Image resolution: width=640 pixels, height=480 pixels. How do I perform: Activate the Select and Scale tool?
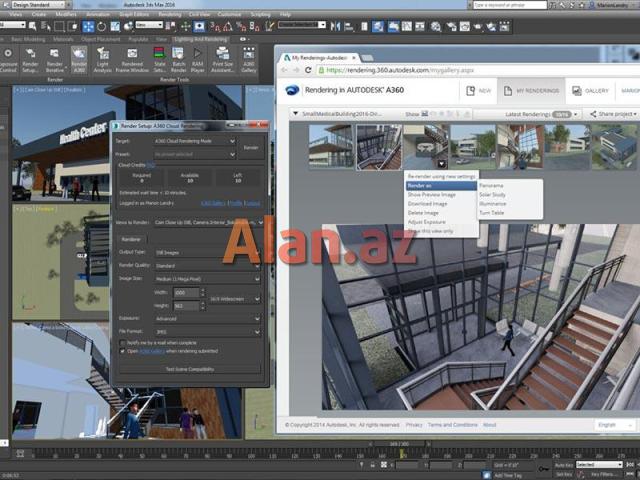coord(115,27)
